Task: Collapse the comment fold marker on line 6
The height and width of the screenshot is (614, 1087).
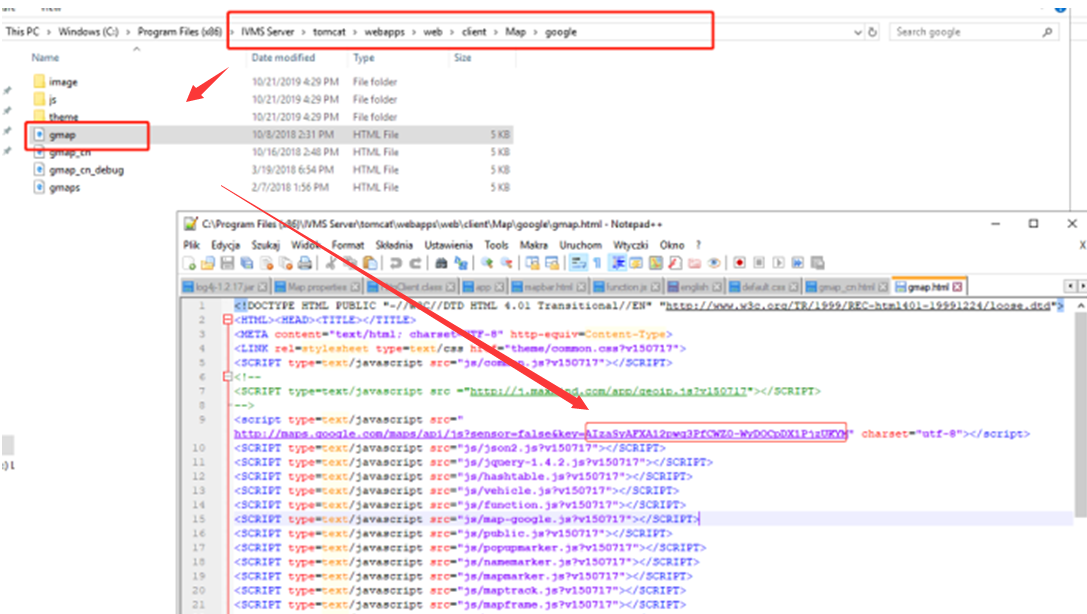Action: point(227,376)
